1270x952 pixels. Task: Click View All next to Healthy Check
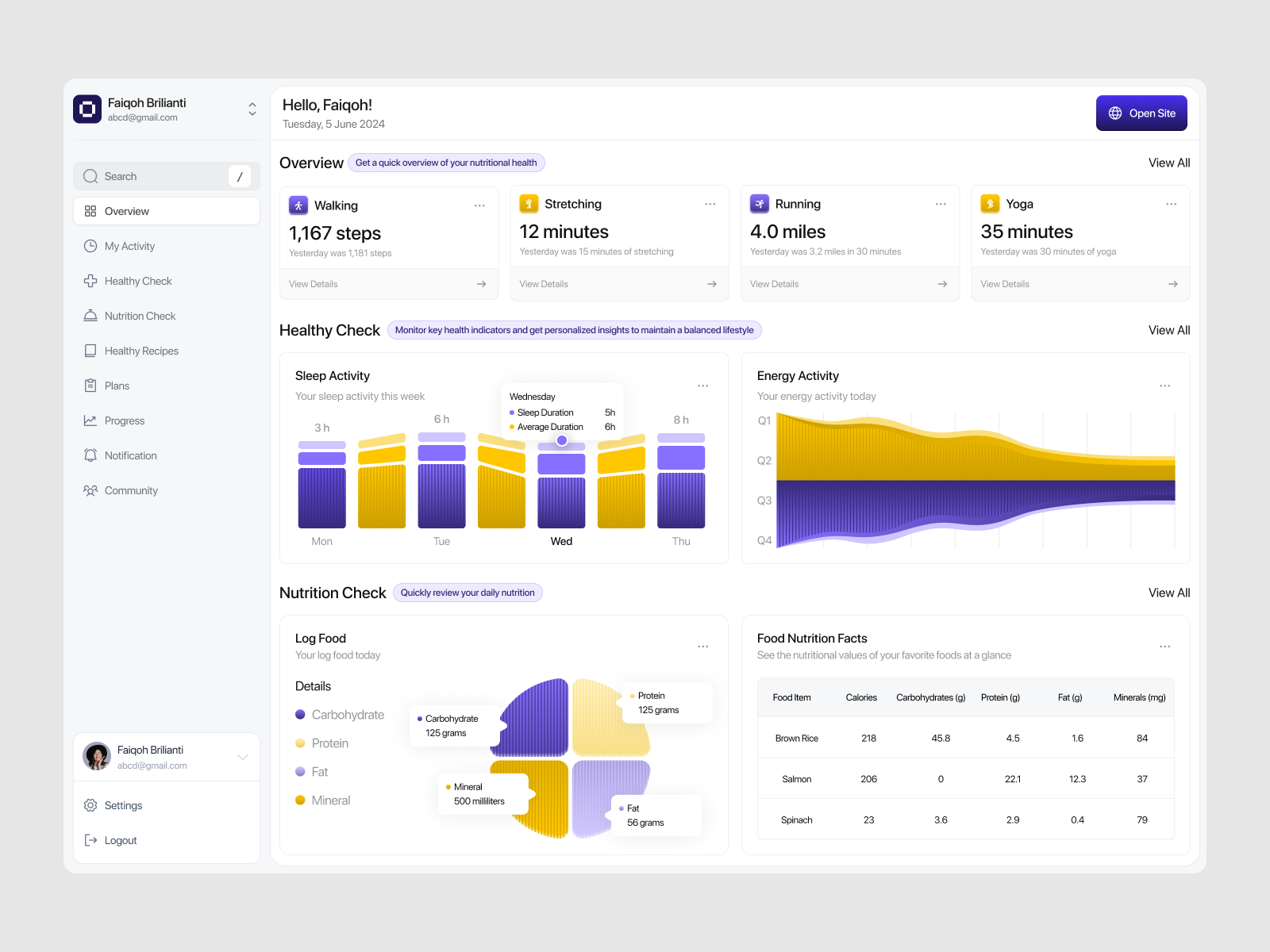coord(1168,330)
